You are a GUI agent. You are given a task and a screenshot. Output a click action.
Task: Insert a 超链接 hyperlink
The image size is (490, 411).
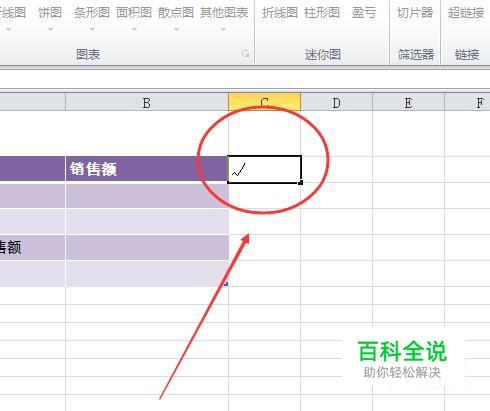tap(466, 13)
